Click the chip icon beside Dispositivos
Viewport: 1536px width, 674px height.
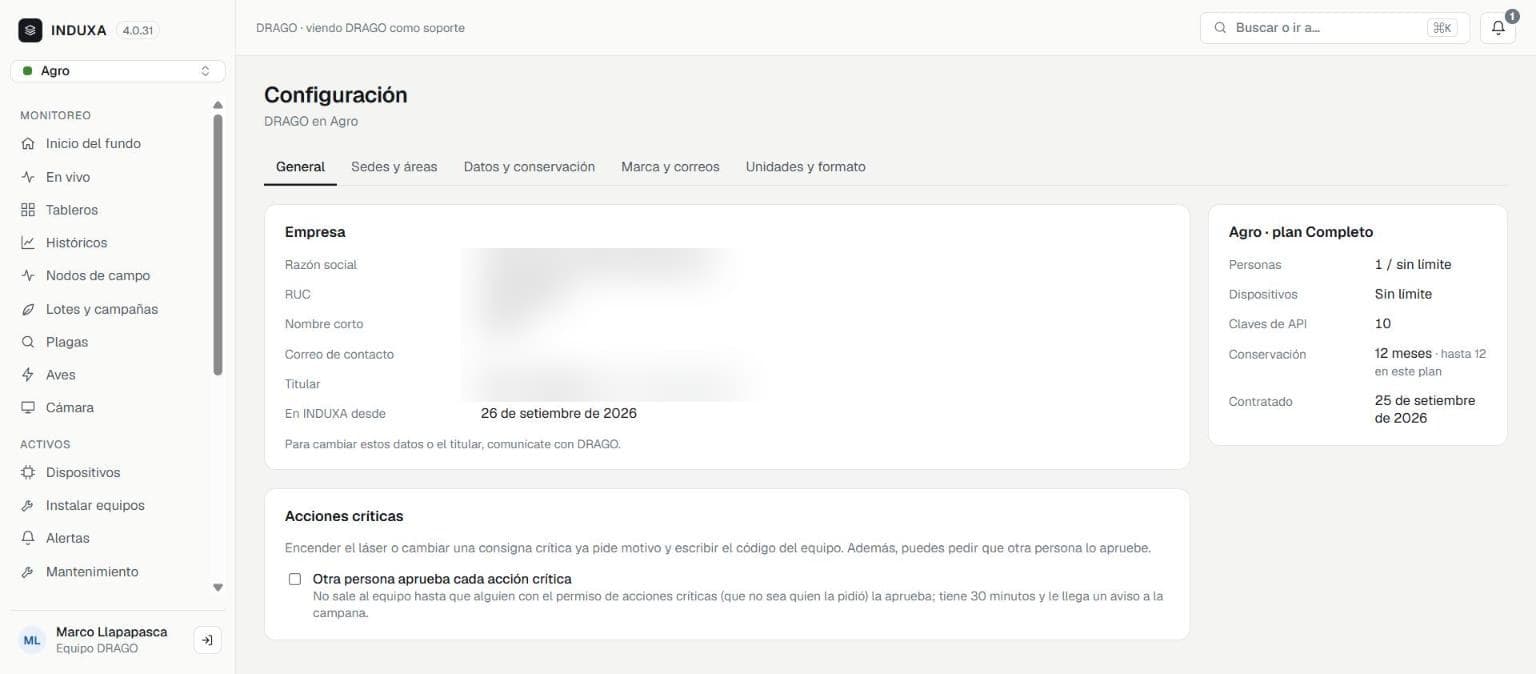(28, 472)
